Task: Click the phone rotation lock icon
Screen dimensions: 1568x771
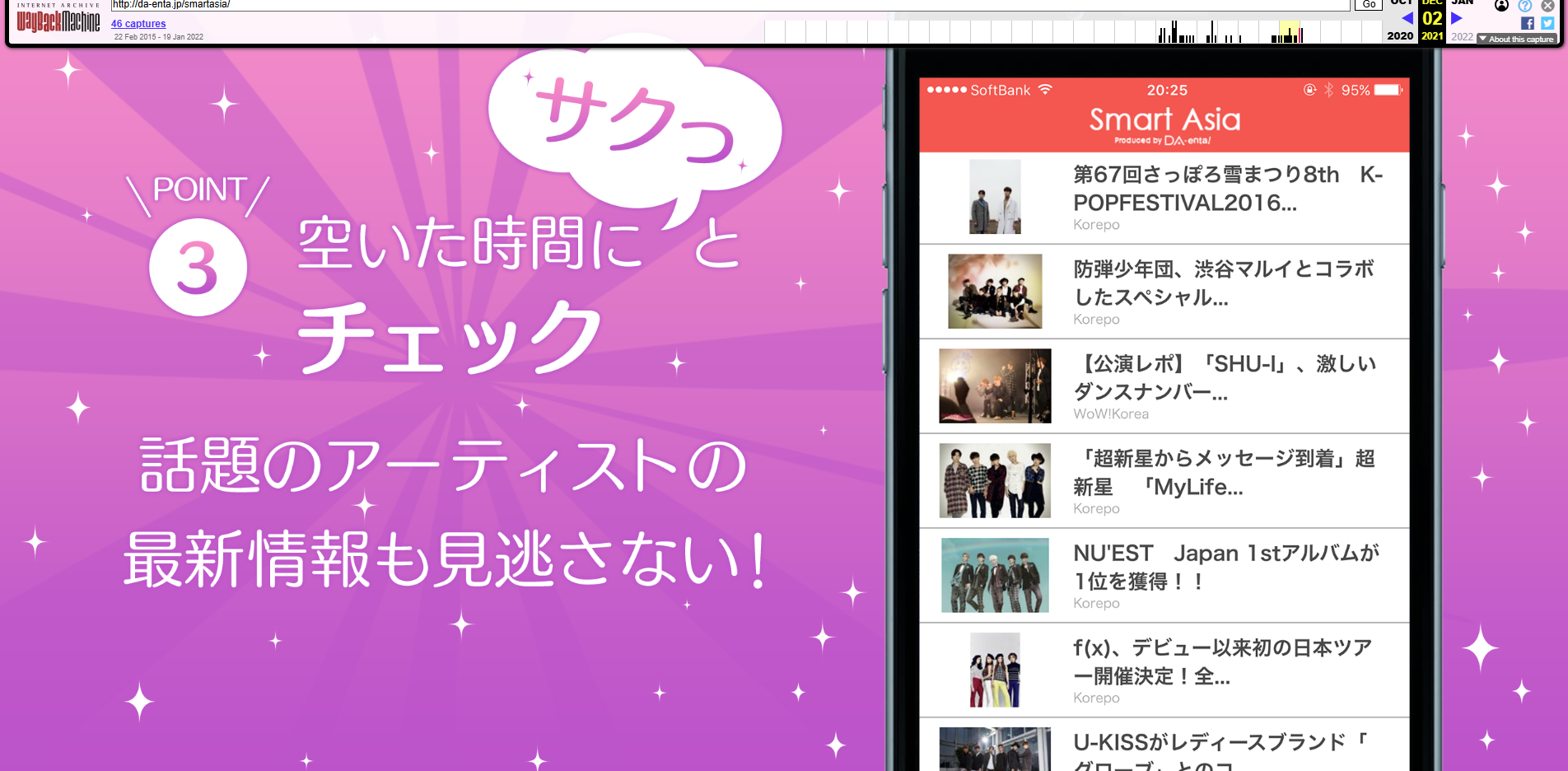Action: coord(1309,90)
